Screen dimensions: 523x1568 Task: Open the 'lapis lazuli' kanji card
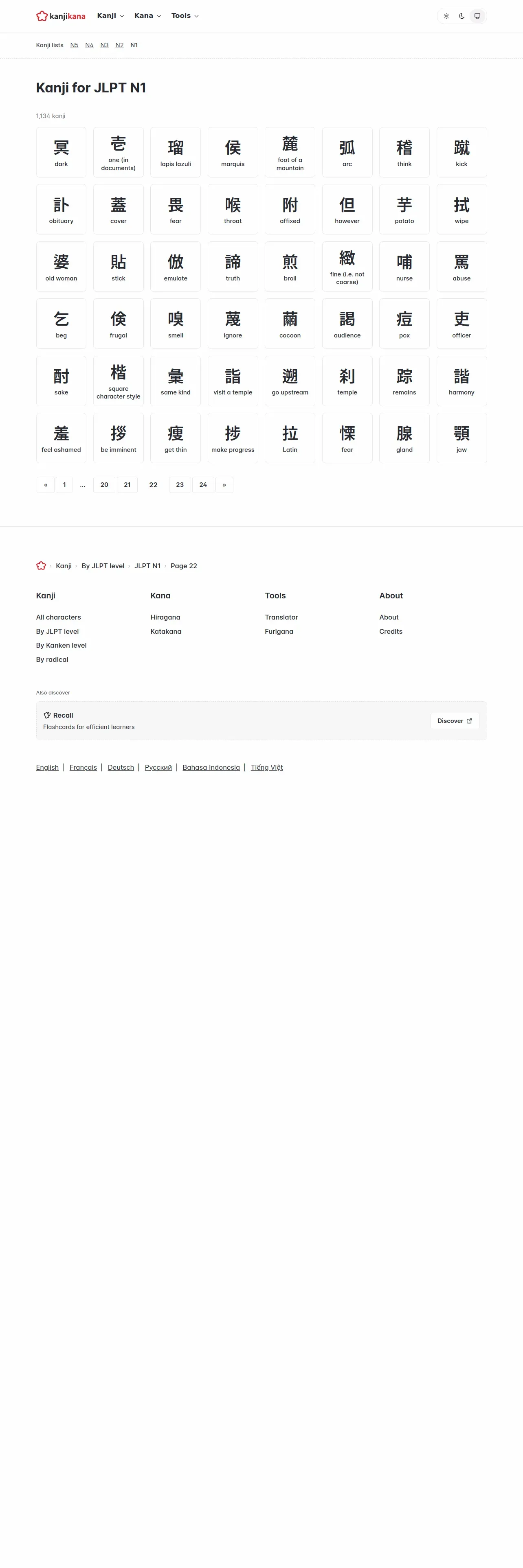[x=175, y=152]
